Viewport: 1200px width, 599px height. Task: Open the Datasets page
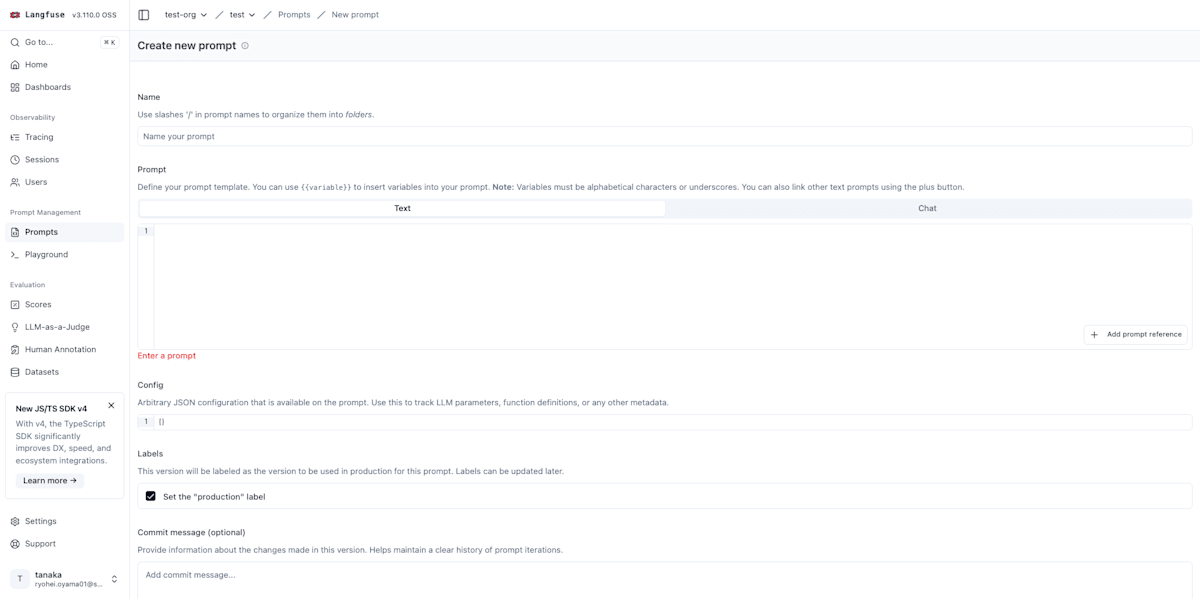(65, 372)
